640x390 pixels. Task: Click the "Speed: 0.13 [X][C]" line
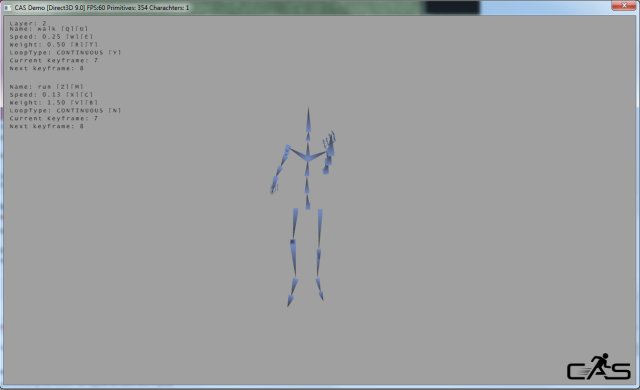click(51, 95)
